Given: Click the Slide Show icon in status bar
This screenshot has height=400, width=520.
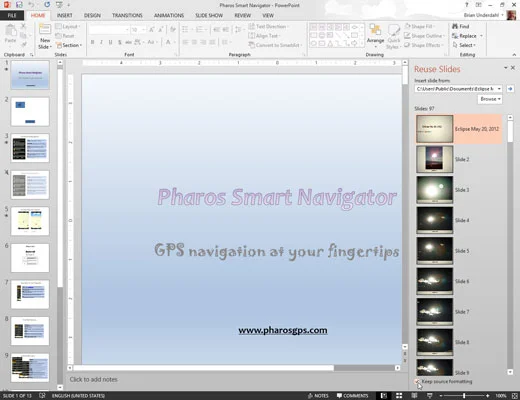Looking at the screenshot, I should tap(430, 395).
